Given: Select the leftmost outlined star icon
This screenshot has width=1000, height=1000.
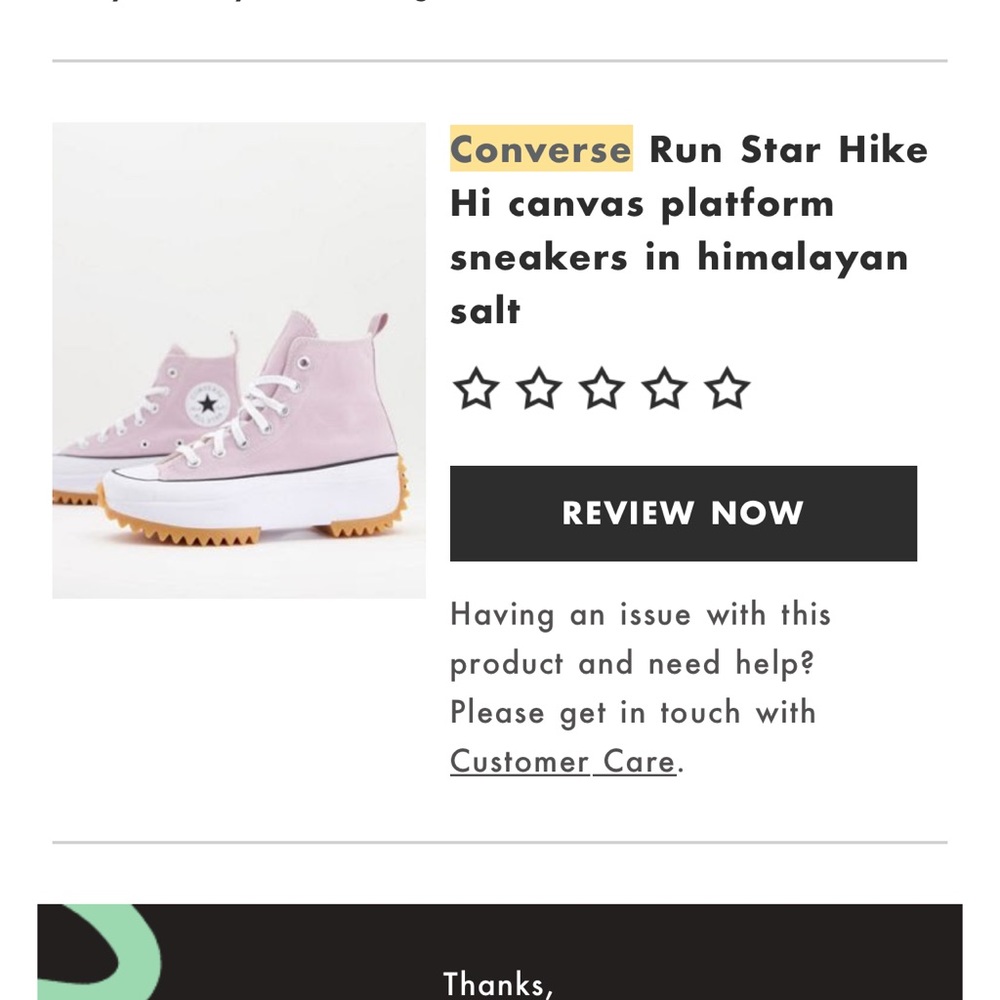Looking at the screenshot, I should (x=477, y=389).
